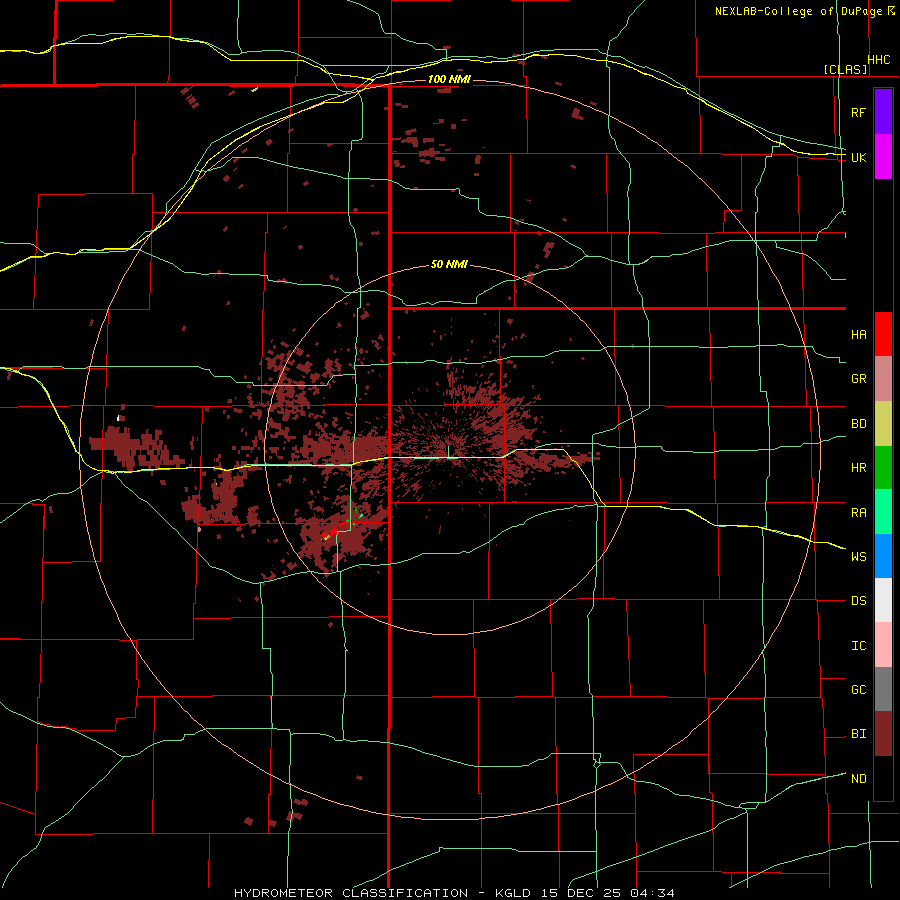Screen dimensions: 900x900
Task: Click the HR legend label
Action: (x=858, y=468)
